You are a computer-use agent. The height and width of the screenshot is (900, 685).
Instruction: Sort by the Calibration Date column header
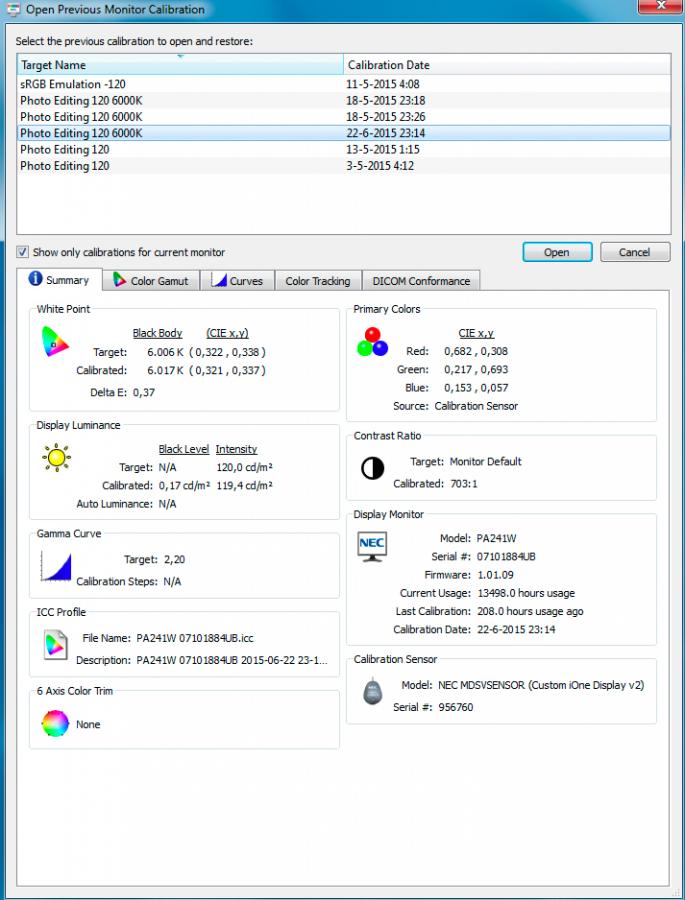[507, 65]
